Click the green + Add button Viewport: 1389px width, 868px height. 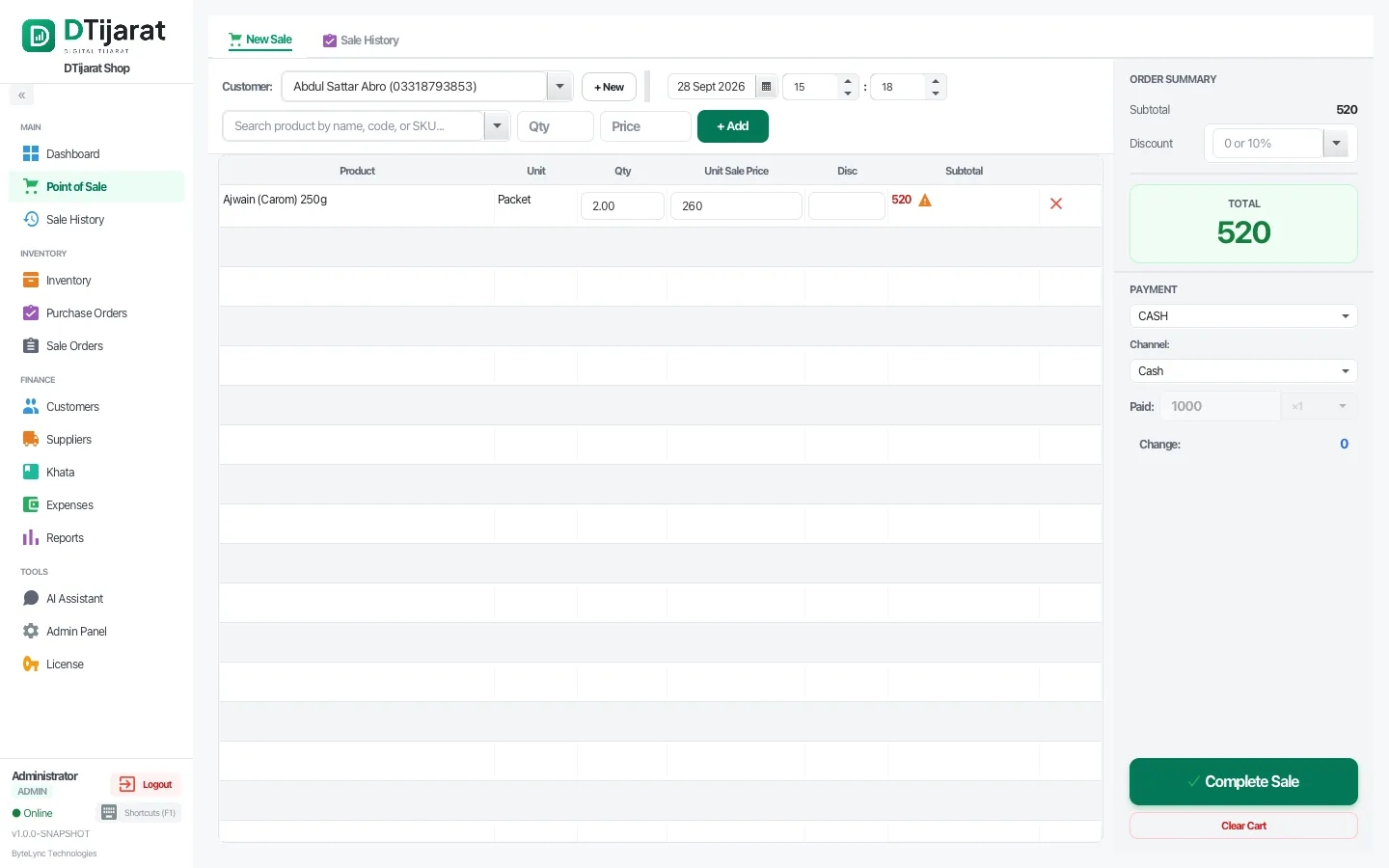coord(733,126)
